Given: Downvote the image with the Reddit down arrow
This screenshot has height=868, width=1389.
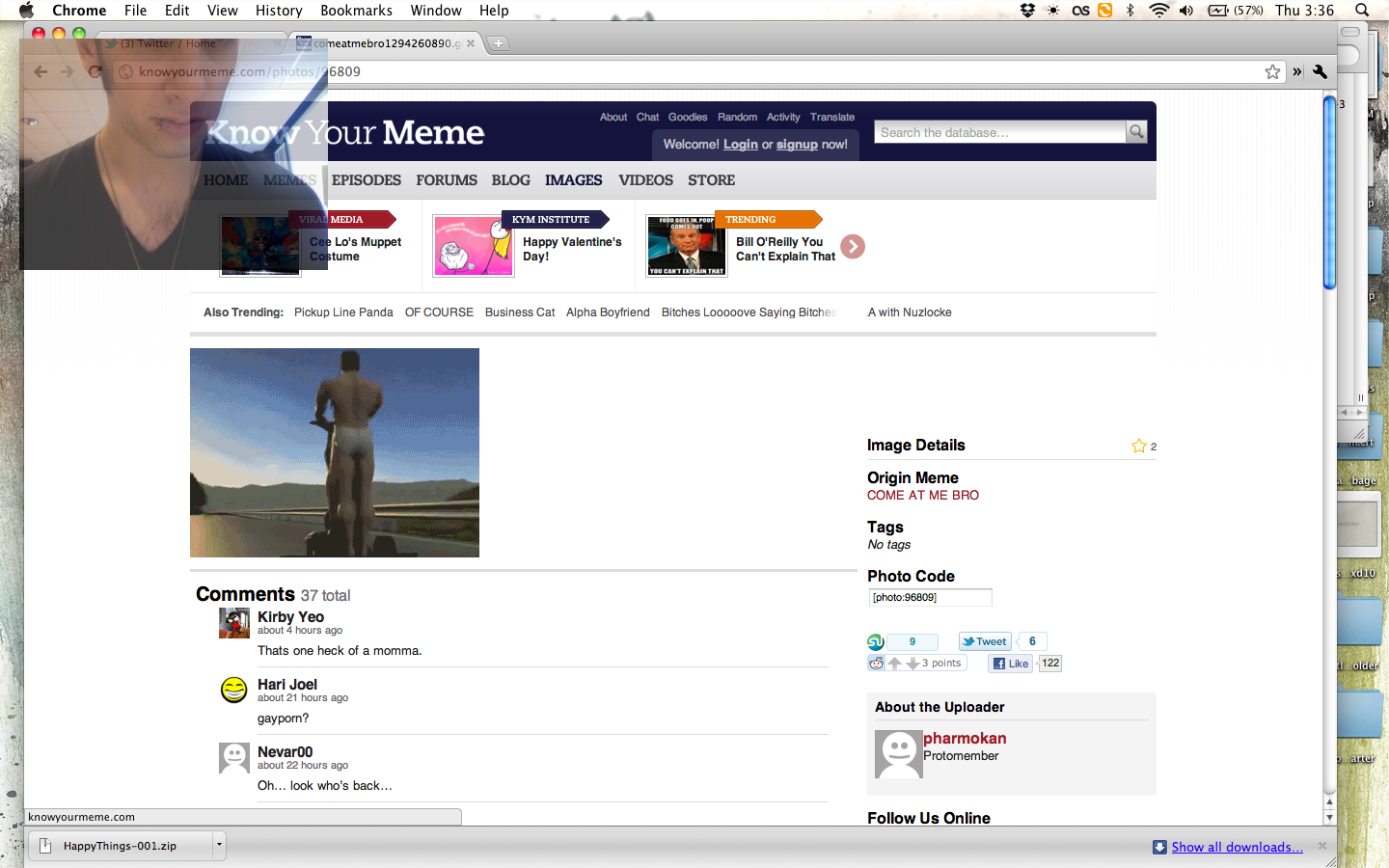Looking at the screenshot, I should [x=912, y=664].
